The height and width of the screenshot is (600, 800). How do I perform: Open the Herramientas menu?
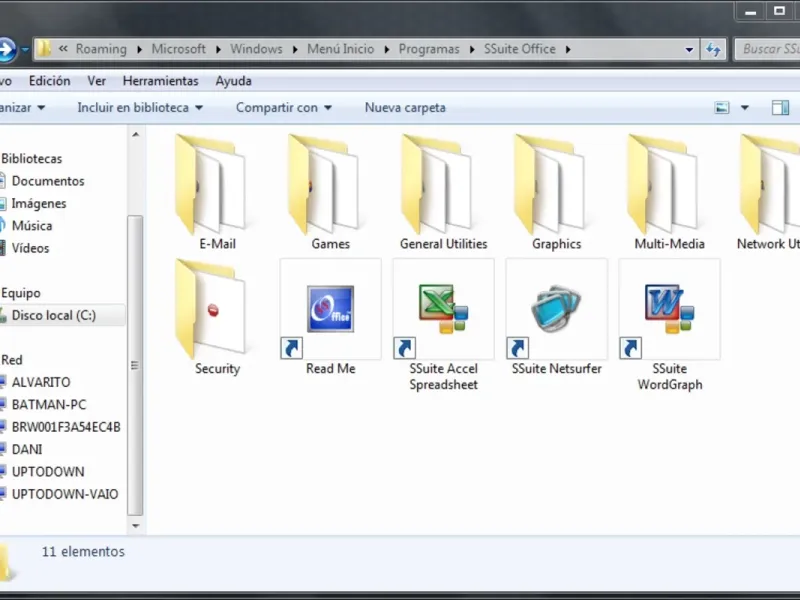tap(160, 81)
